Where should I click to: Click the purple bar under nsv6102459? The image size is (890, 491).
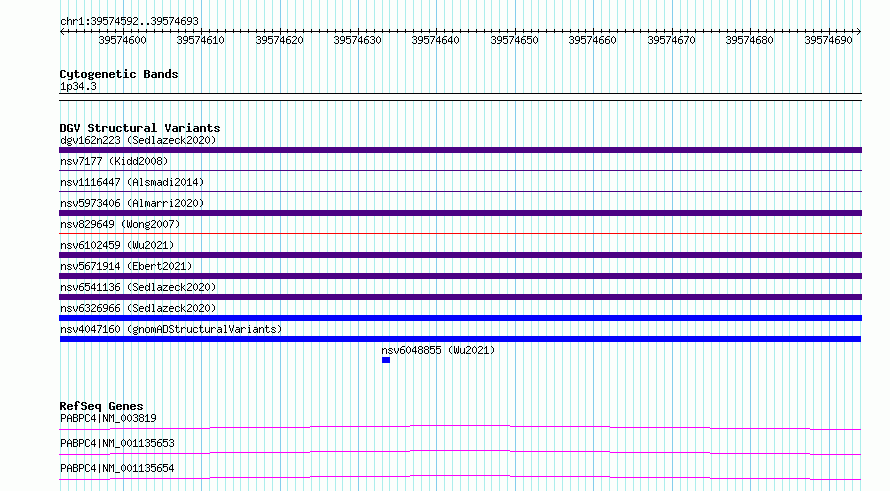pos(460,255)
